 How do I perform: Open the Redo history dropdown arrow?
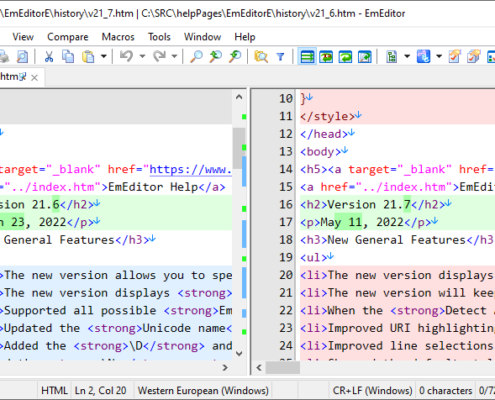click(174, 56)
